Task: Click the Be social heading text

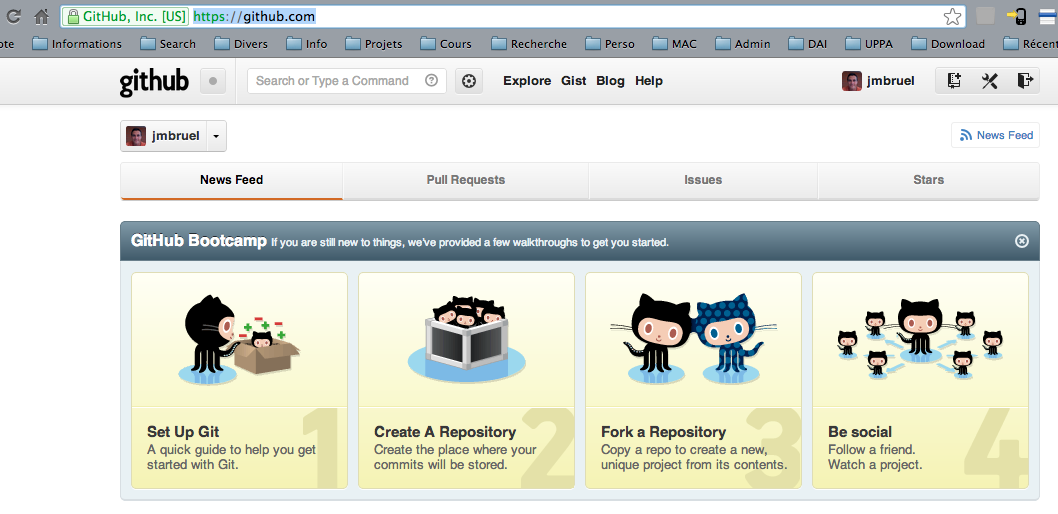Action: [860, 432]
